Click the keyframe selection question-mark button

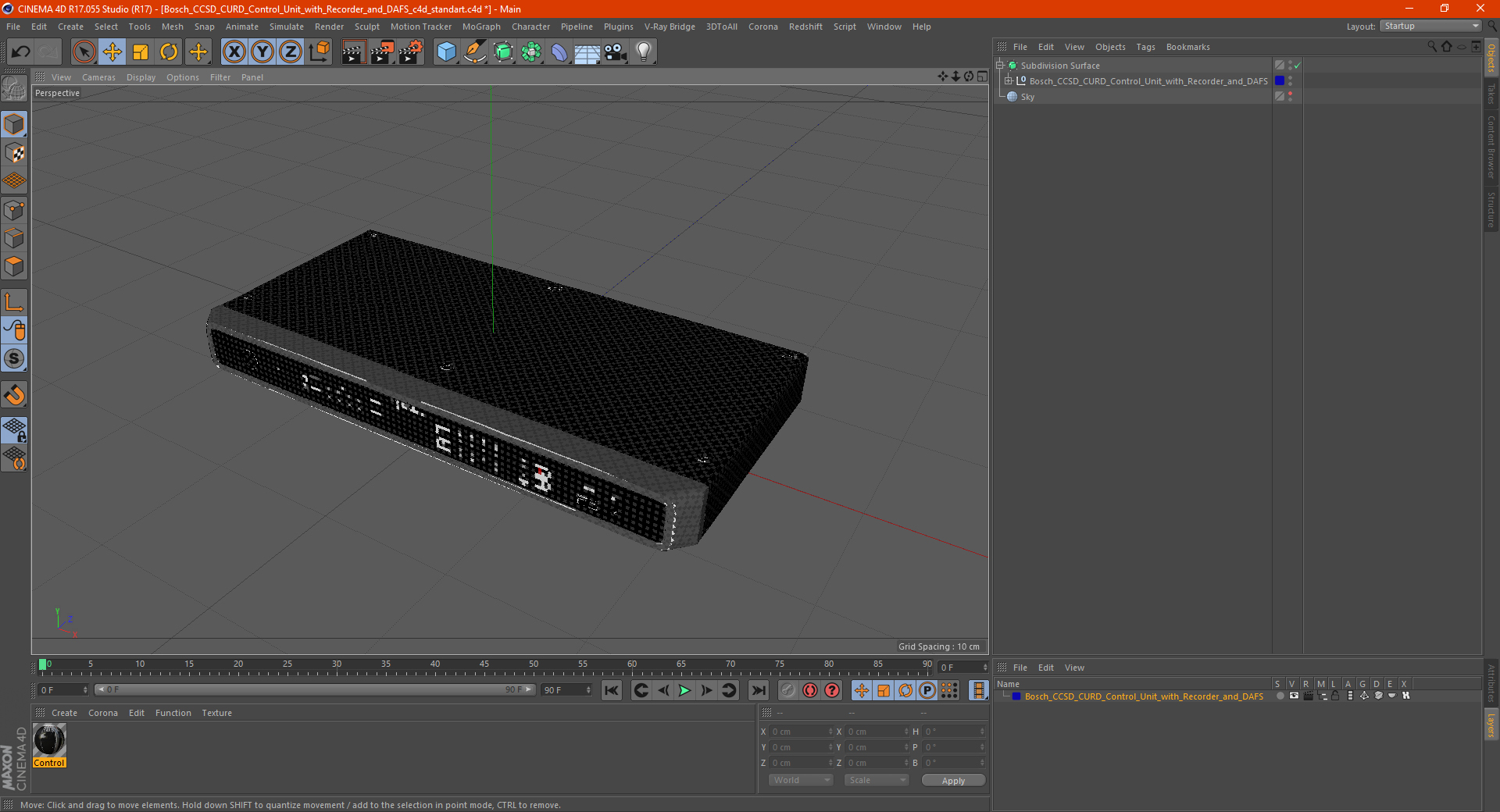pos(832,690)
